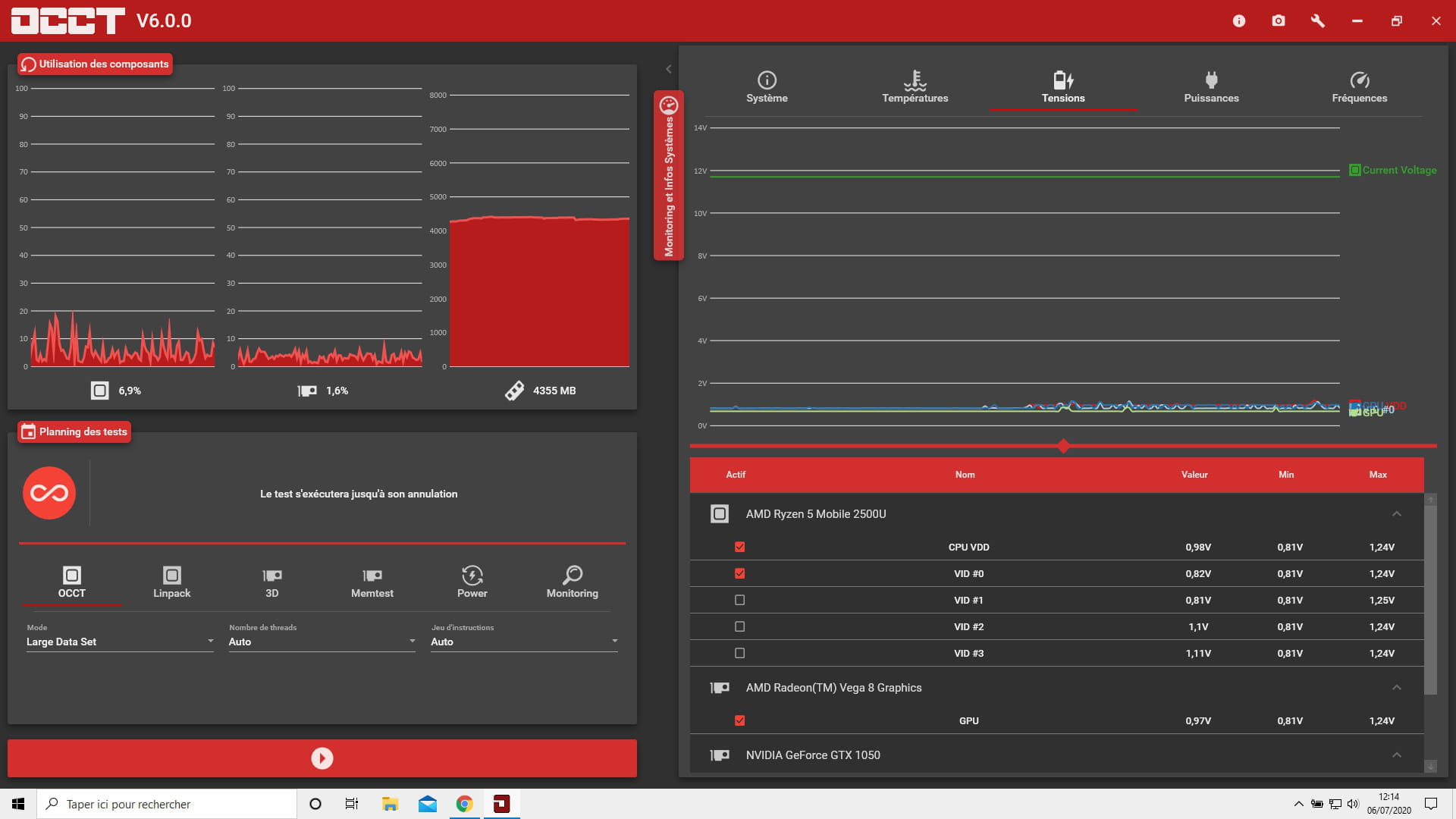Select the Monitoring test tab
The image size is (1456, 819).
[x=573, y=582]
